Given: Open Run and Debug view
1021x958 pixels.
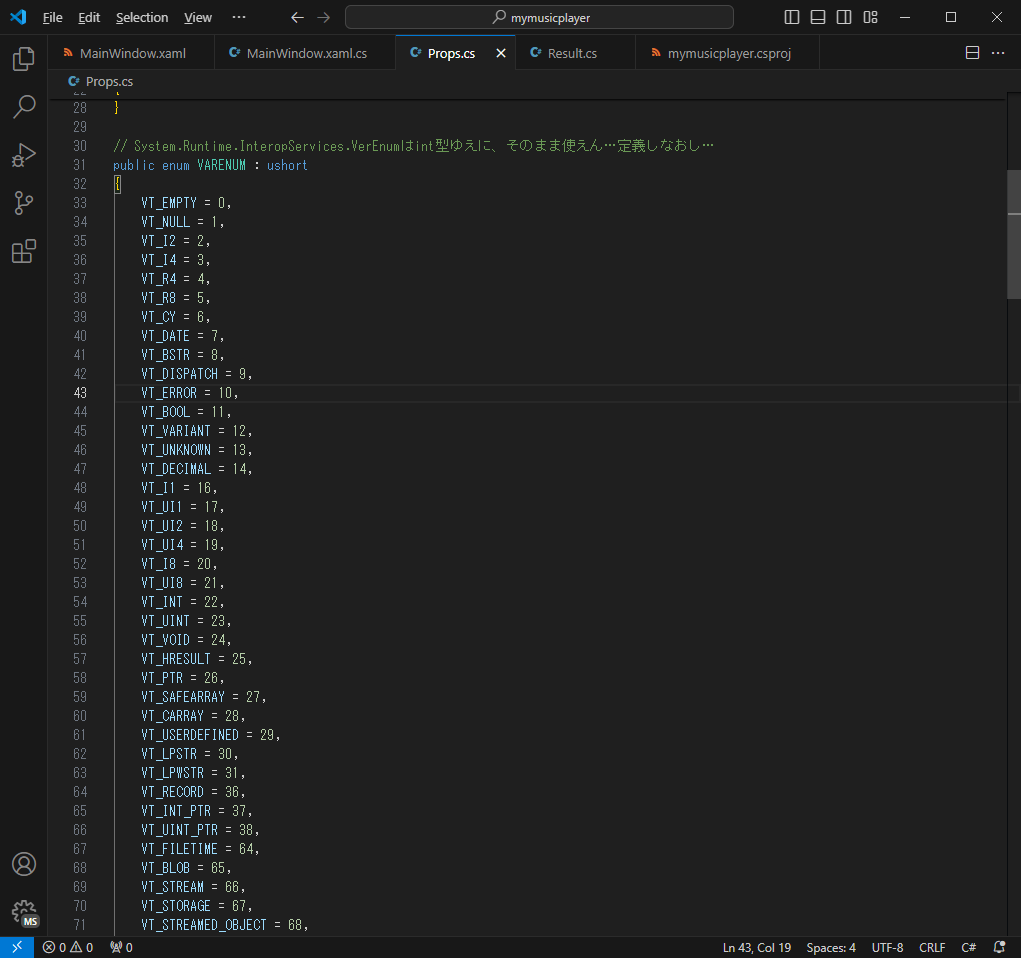Looking at the screenshot, I should tap(23, 155).
